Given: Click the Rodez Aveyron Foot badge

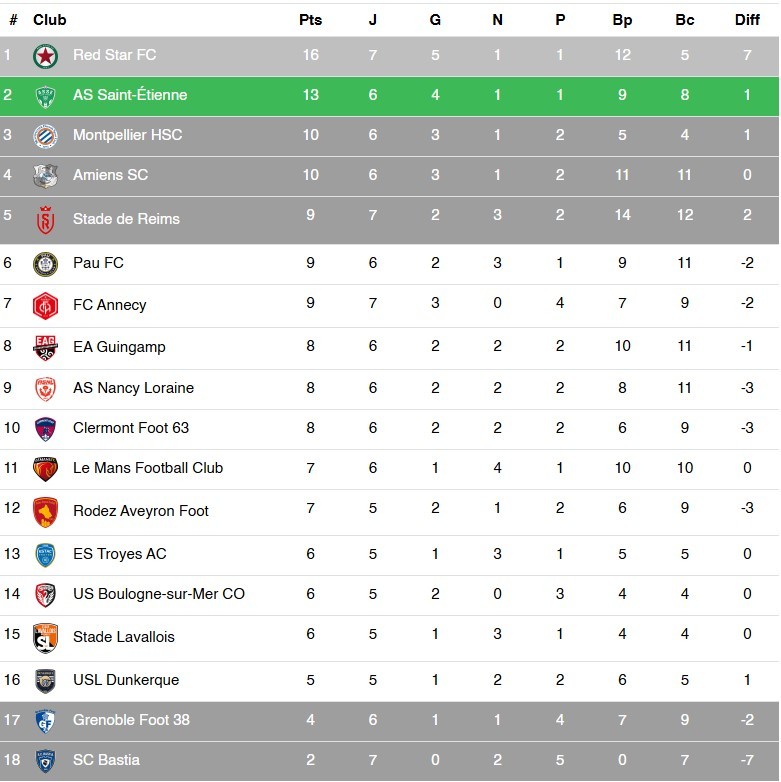Looking at the screenshot, I should [x=45, y=511].
